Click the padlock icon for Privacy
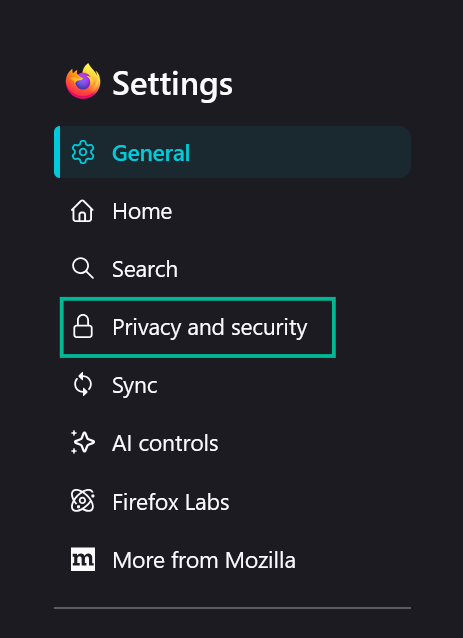The image size is (463, 638). point(83,327)
